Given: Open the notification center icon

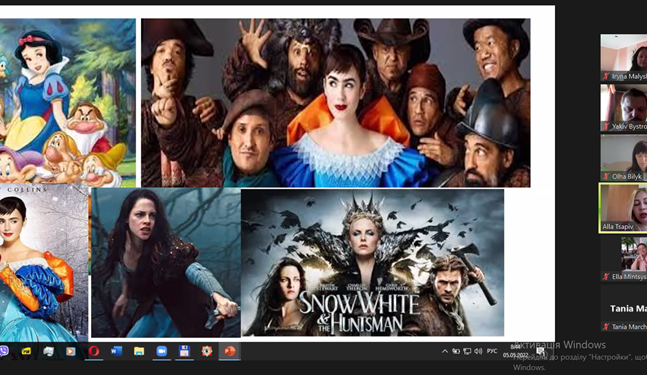Looking at the screenshot, I should (x=541, y=351).
